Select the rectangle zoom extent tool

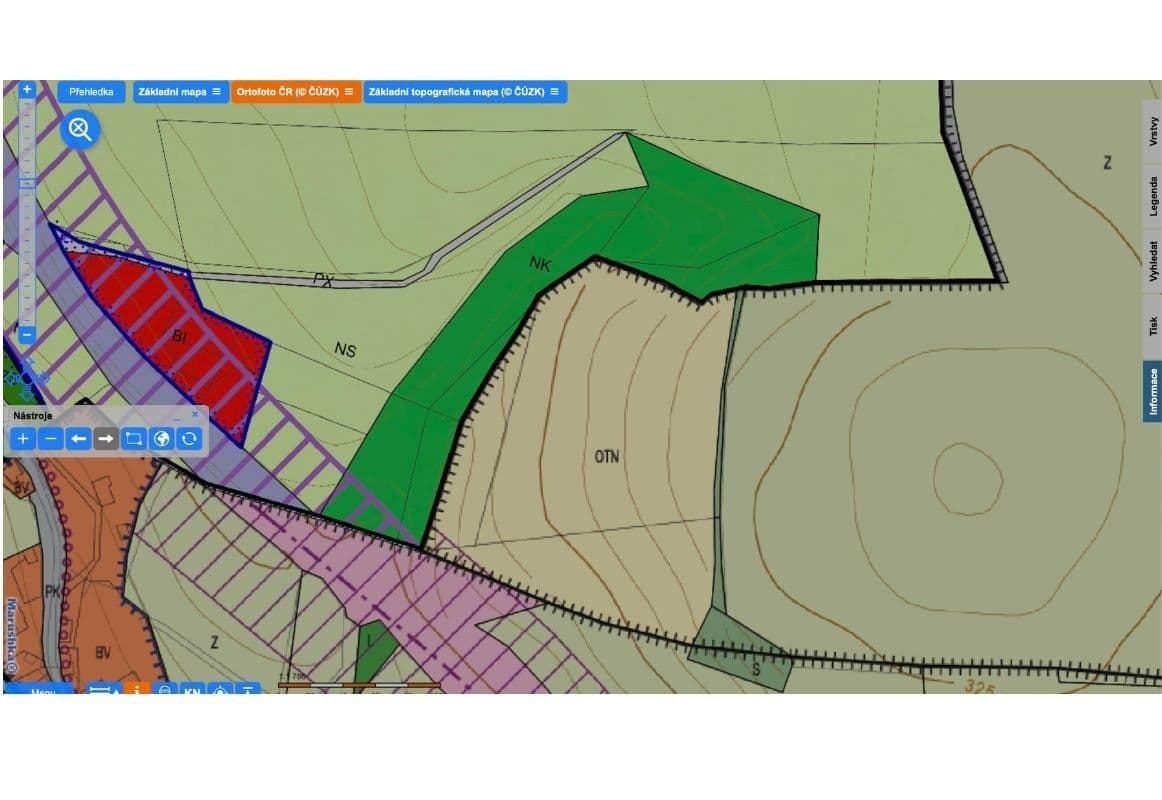[133, 438]
